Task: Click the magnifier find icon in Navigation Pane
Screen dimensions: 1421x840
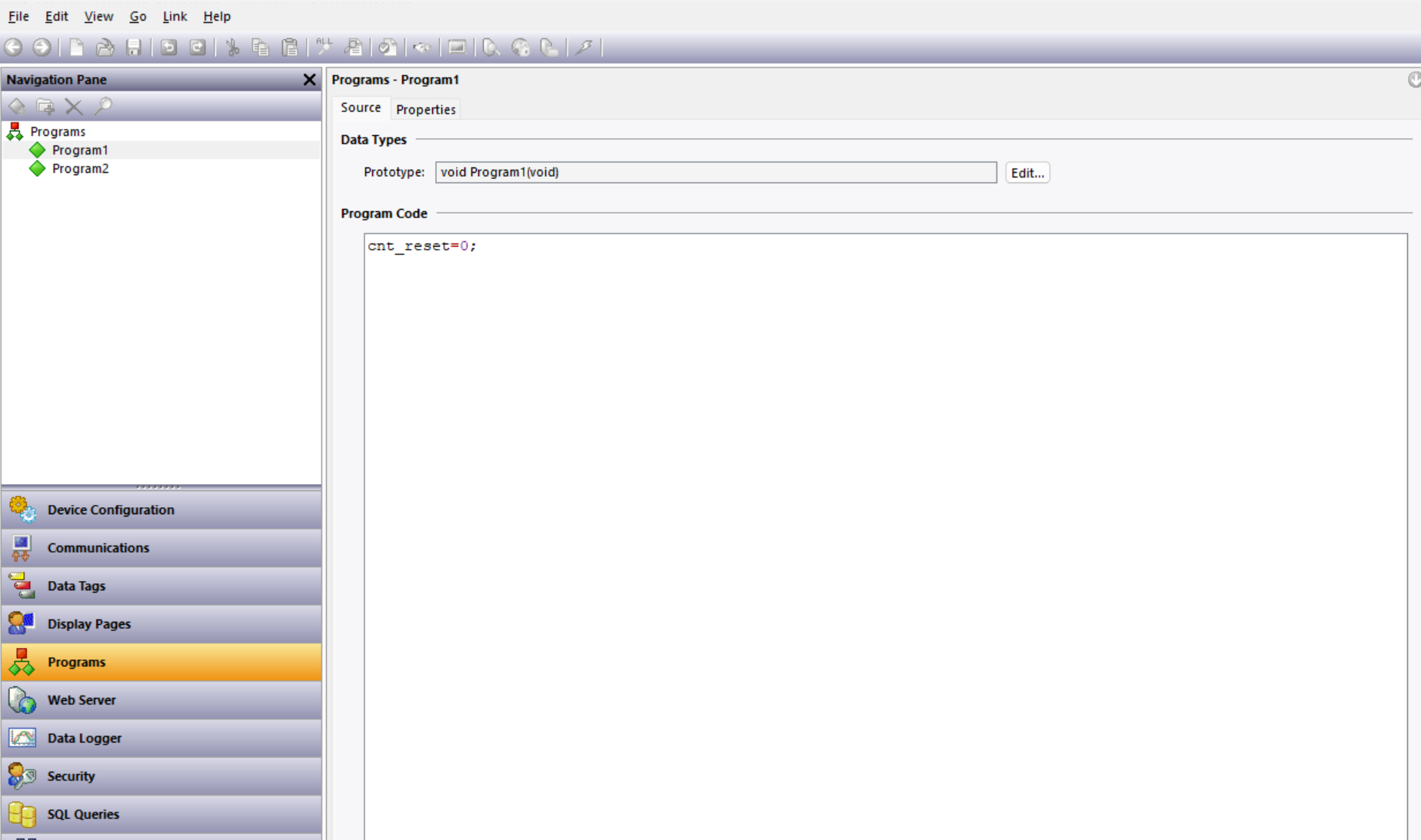Action: pos(103,106)
